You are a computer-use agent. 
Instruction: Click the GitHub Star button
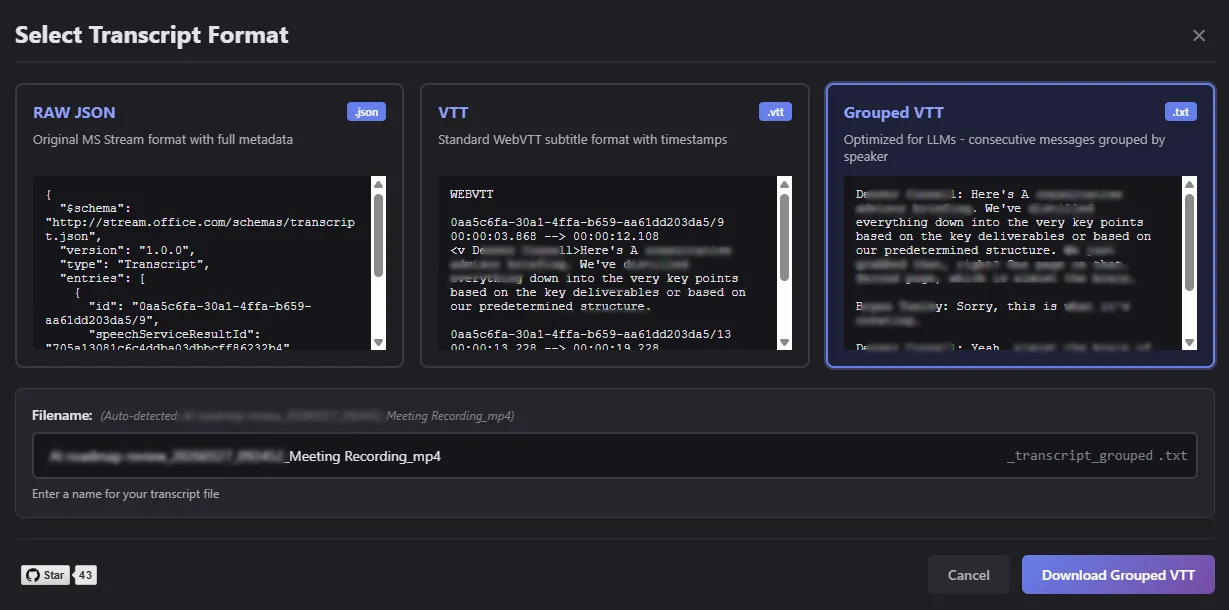tap(46, 575)
